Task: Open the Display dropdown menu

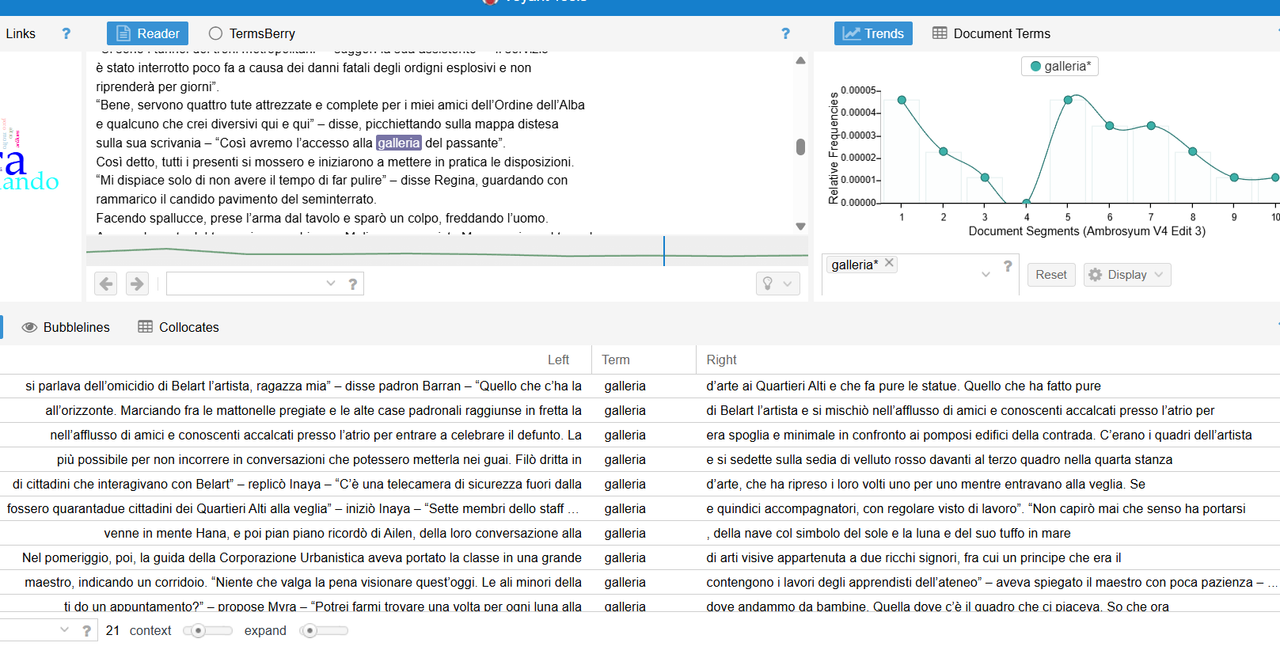Action: [x=1127, y=275]
